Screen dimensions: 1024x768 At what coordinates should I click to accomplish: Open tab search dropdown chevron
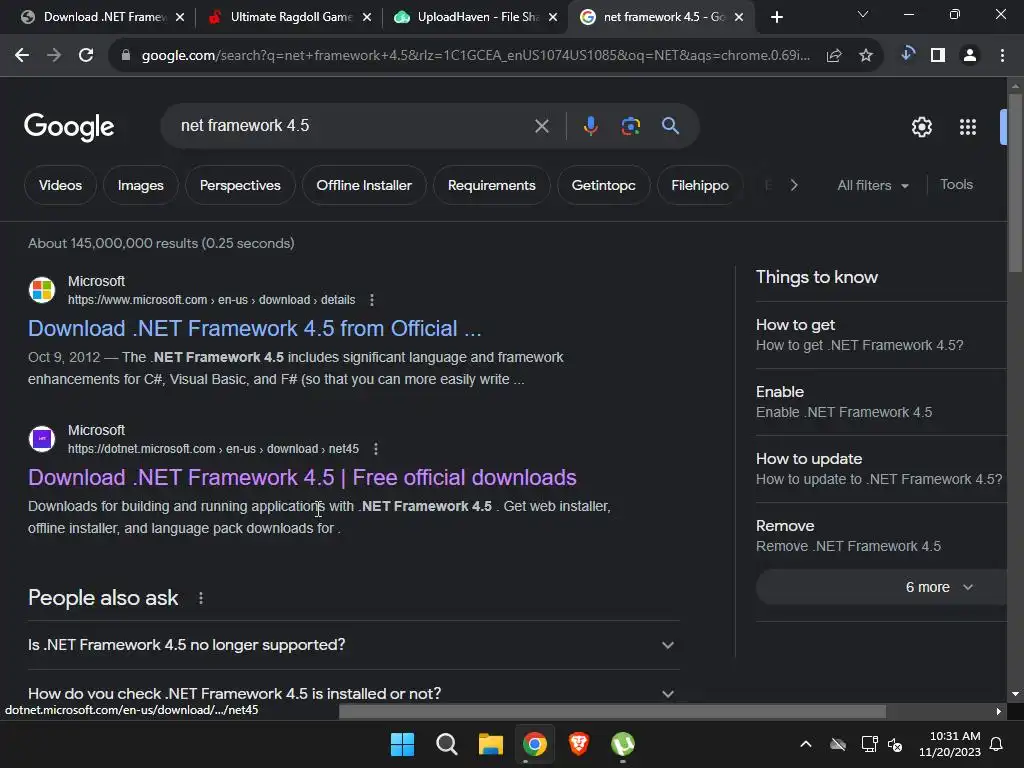coord(863,14)
